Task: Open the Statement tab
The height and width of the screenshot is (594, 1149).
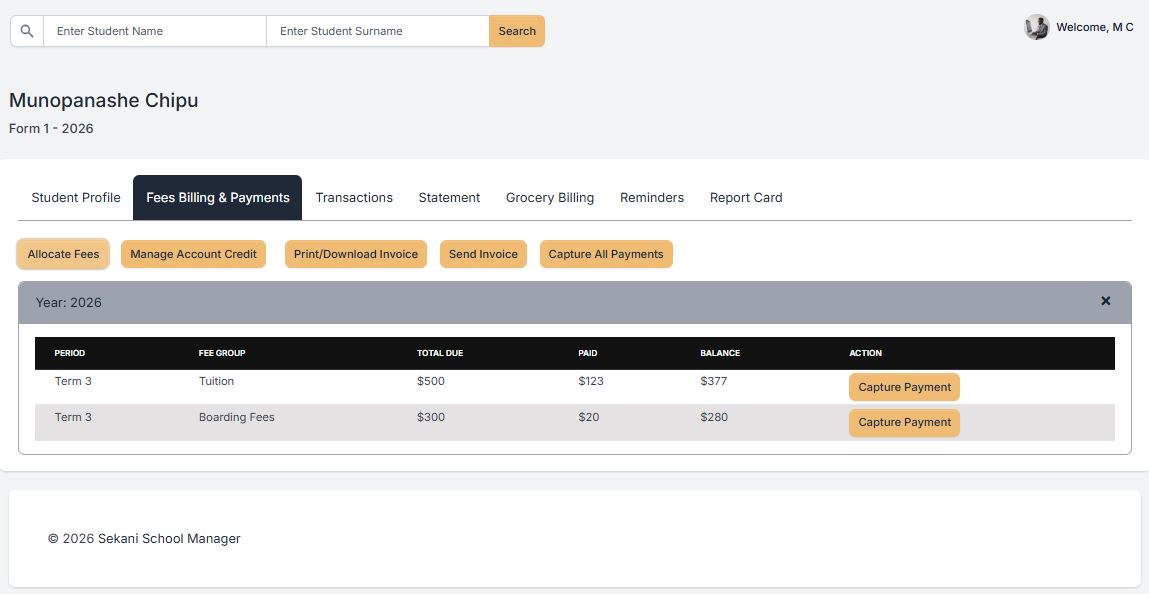Action: pyautogui.click(x=449, y=198)
